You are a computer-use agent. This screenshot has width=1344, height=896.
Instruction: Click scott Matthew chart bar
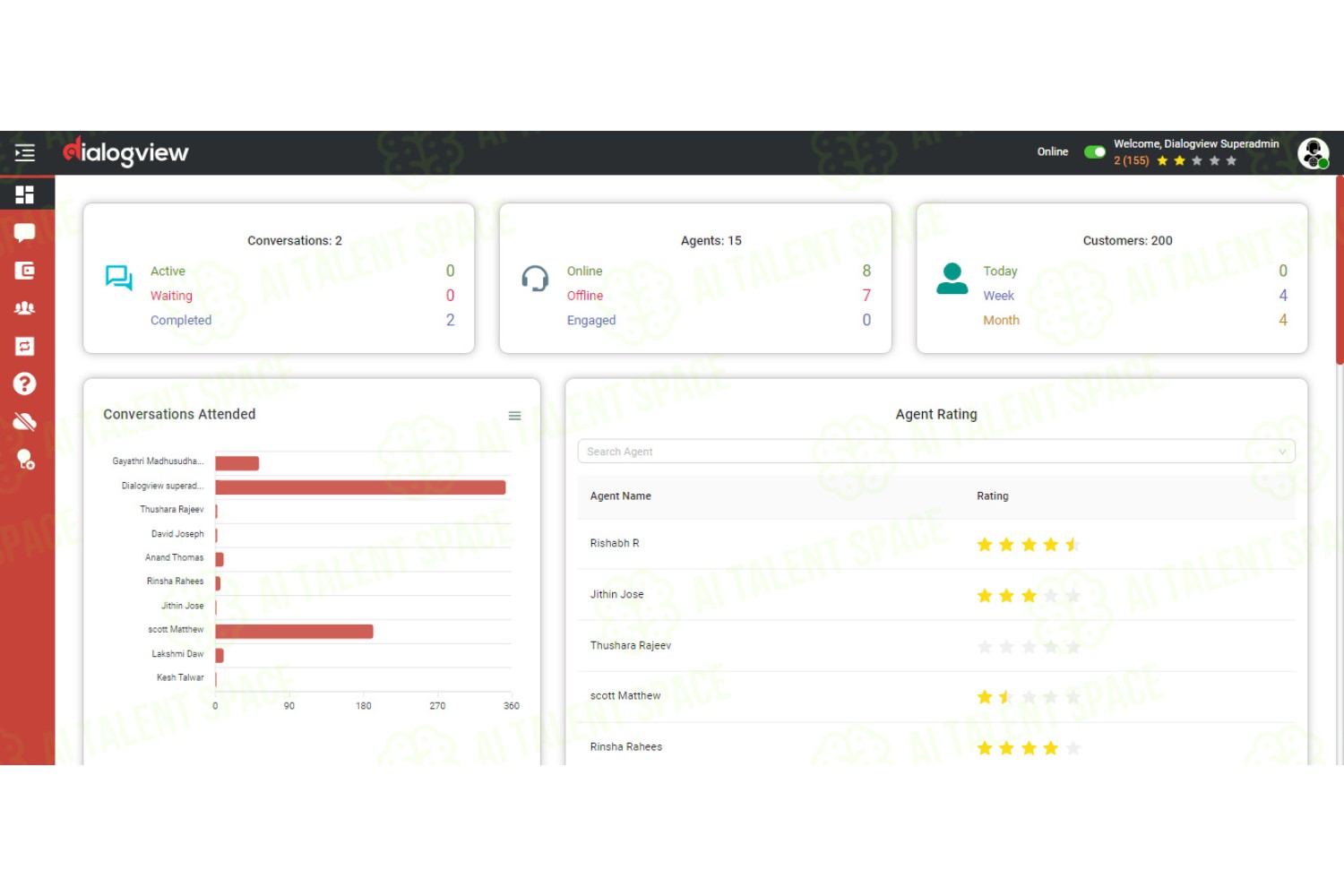point(294,632)
